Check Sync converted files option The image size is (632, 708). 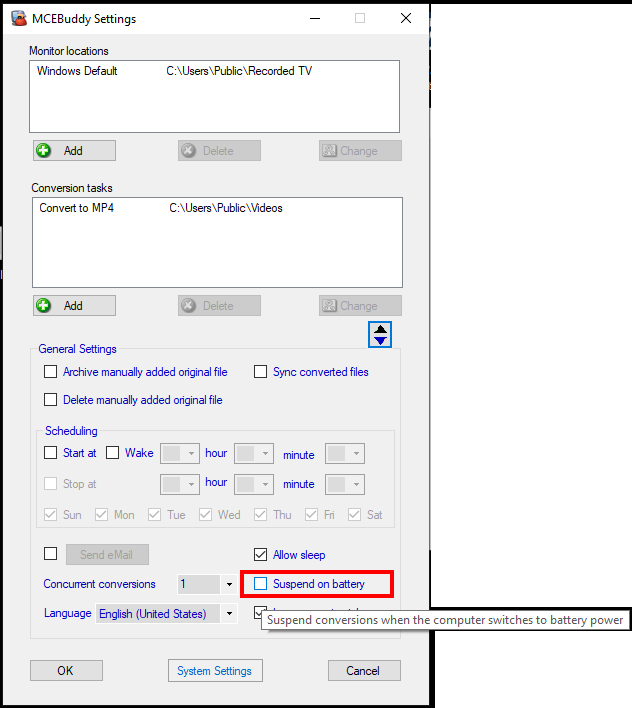click(260, 372)
